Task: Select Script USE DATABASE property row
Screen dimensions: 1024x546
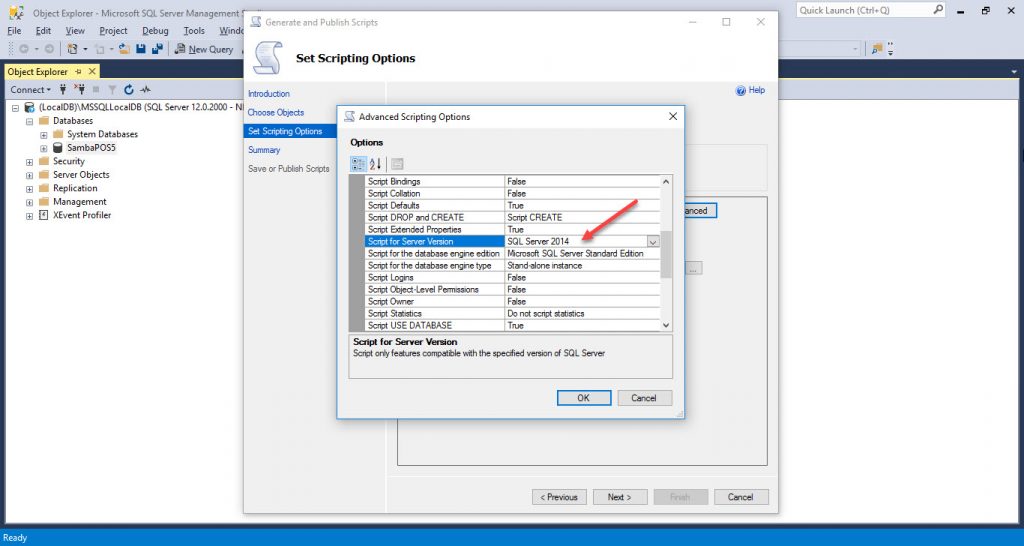Action: (513, 325)
